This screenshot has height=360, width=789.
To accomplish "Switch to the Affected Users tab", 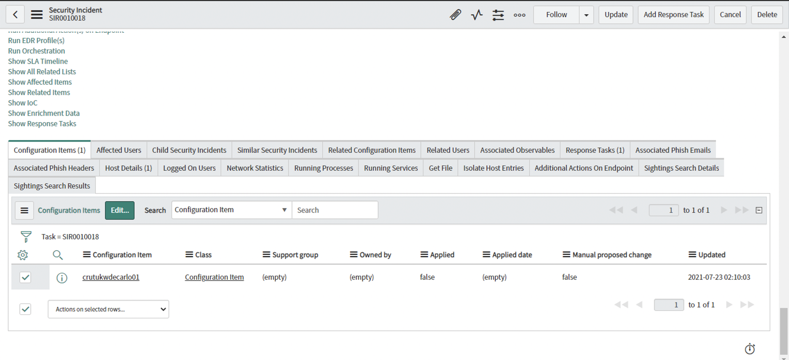I will (x=119, y=150).
